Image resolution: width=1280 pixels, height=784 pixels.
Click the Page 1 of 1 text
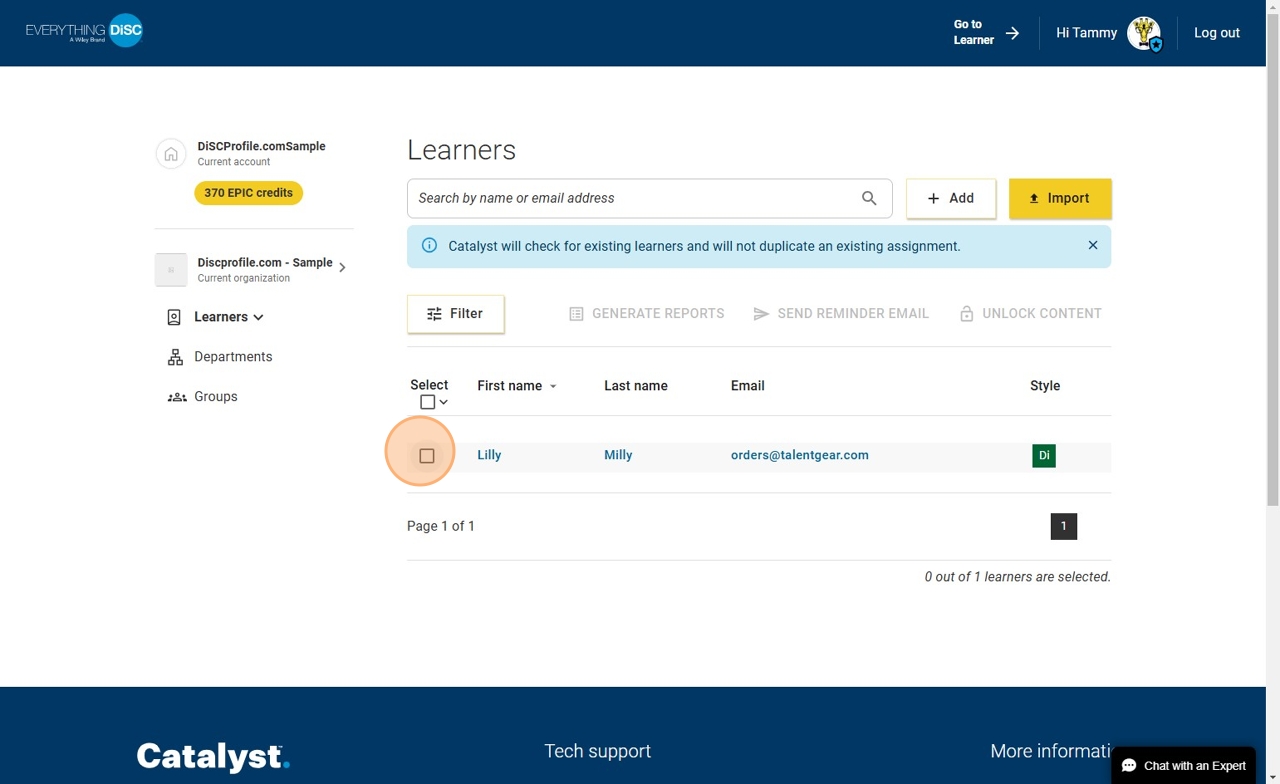click(441, 526)
